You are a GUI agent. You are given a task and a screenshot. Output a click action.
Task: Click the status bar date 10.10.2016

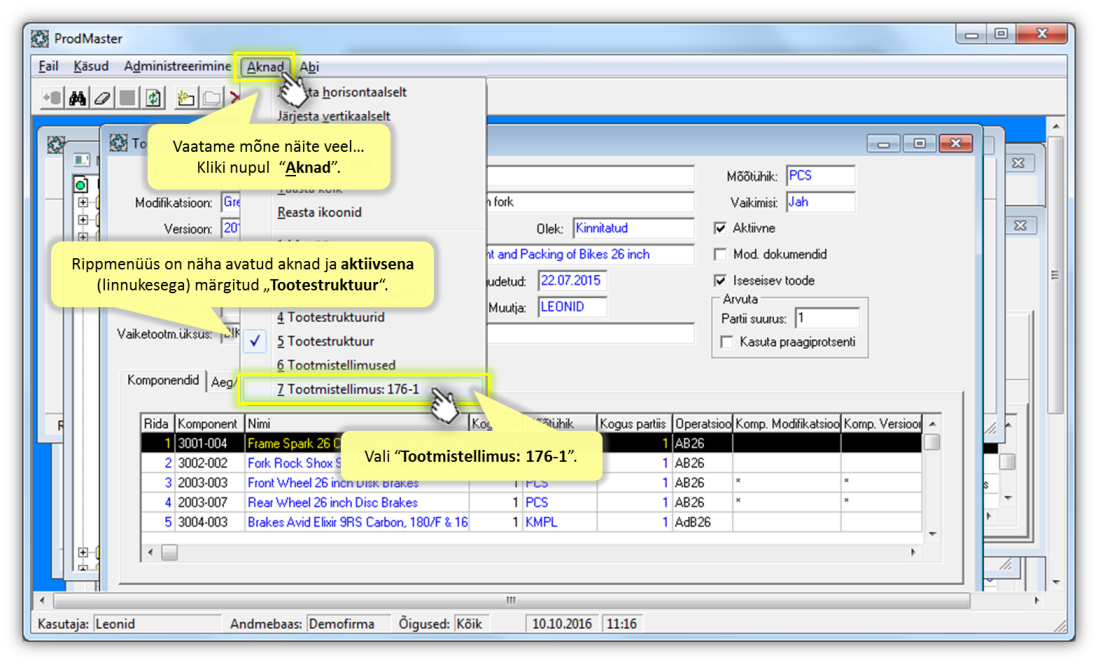click(x=562, y=623)
